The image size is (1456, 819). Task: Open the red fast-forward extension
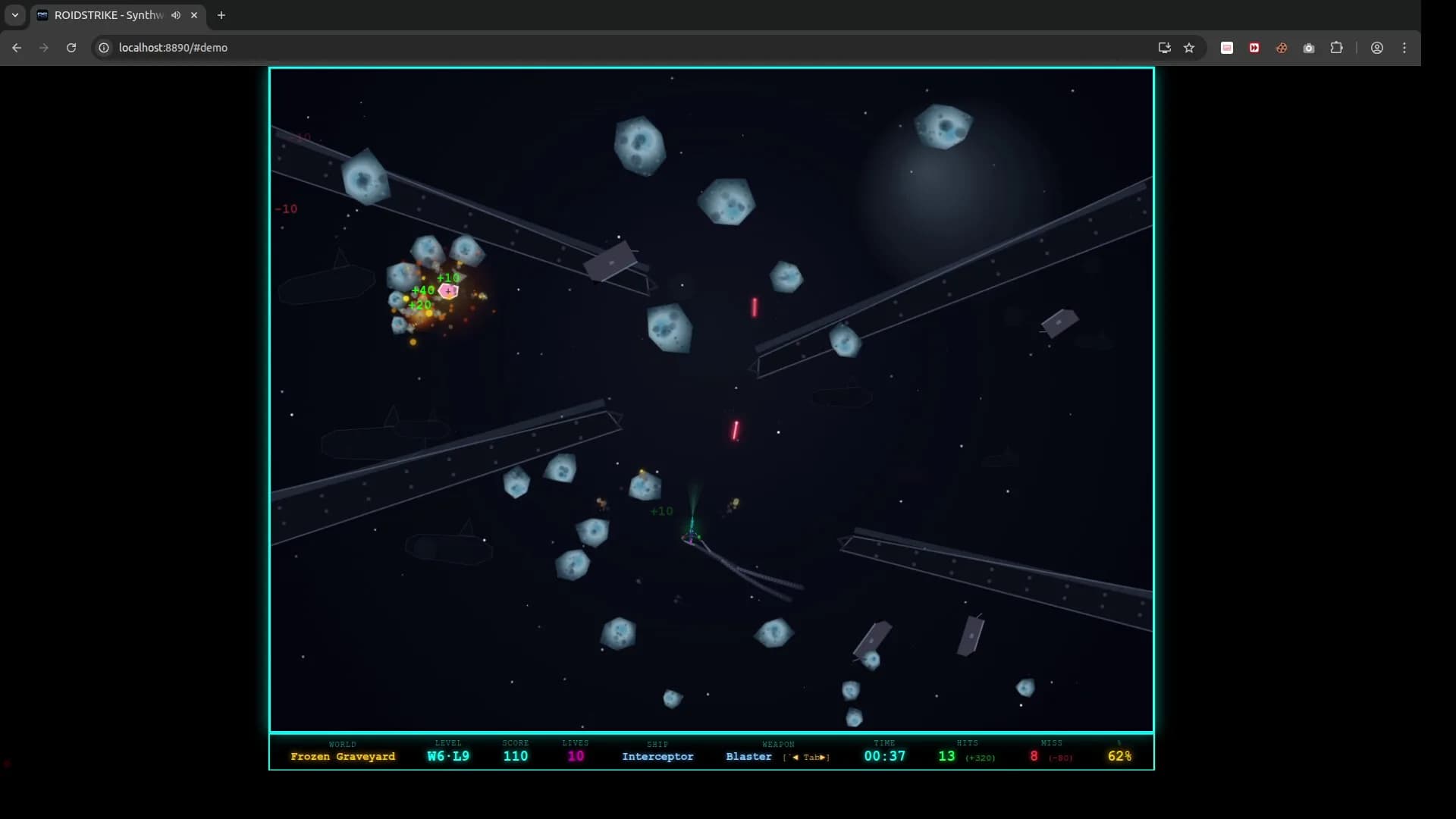[1254, 48]
